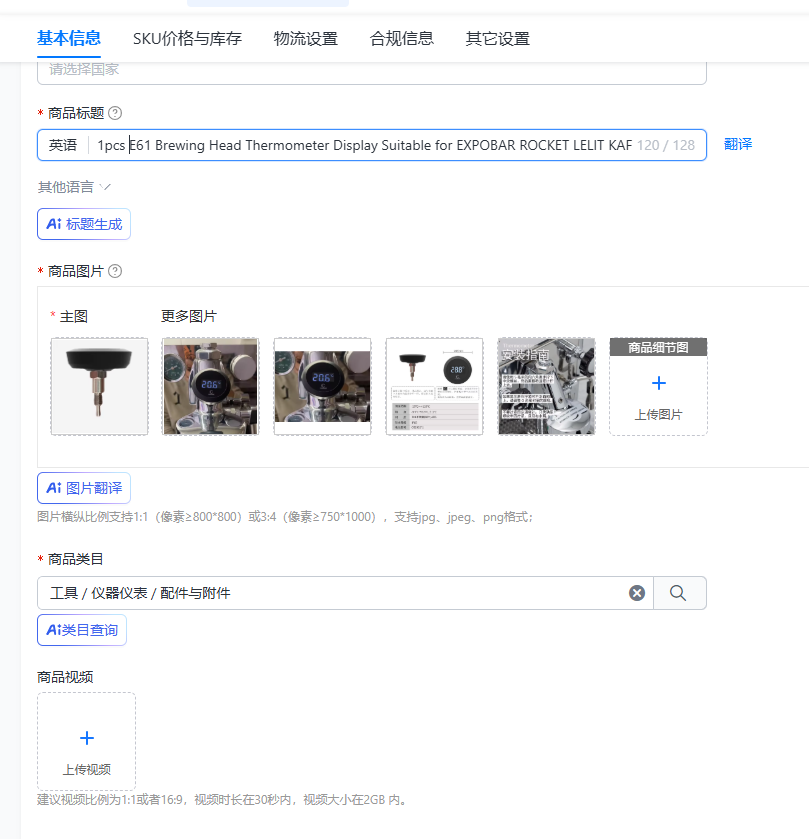Image resolution: width=809 pixels, height=839 pixels.
Task: Click the plus icon to upload video
Action: pyautogui.click(x=87, y=738)
